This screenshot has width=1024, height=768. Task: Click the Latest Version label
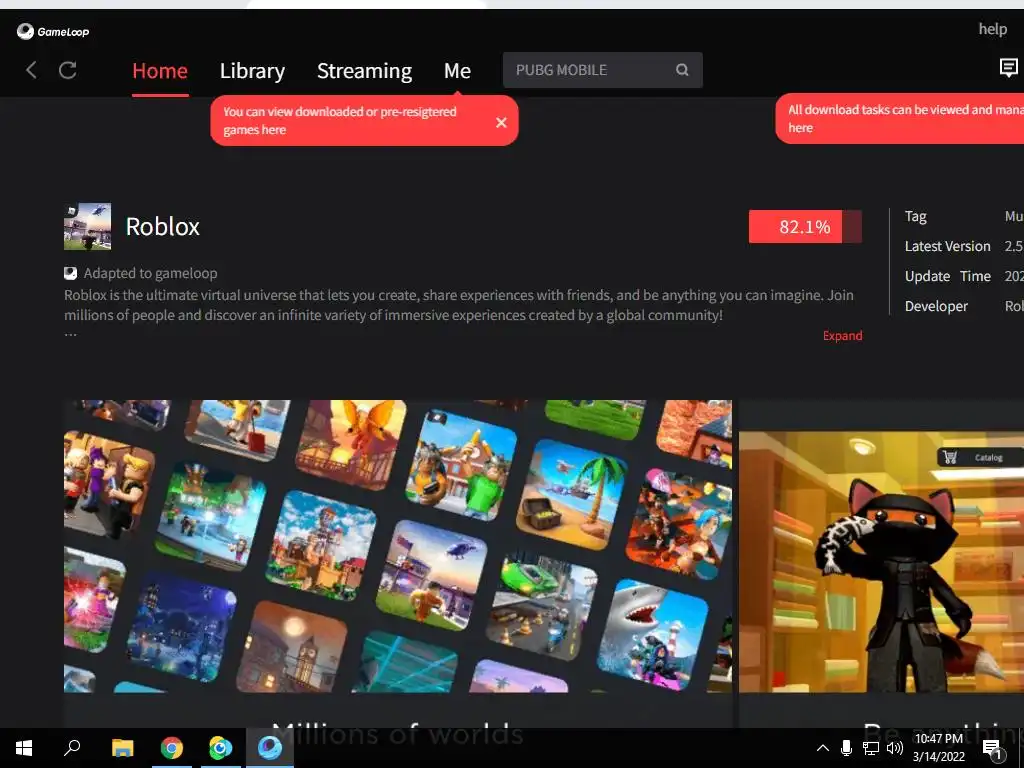tap(948, 246)
